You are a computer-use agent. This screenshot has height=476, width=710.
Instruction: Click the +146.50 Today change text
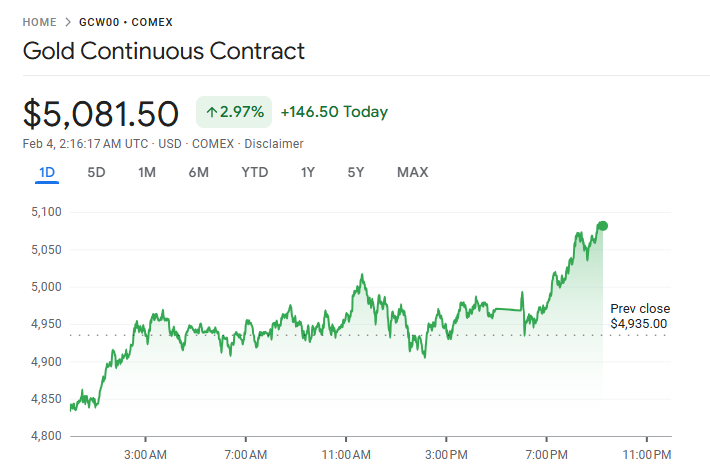pos(334,112)
